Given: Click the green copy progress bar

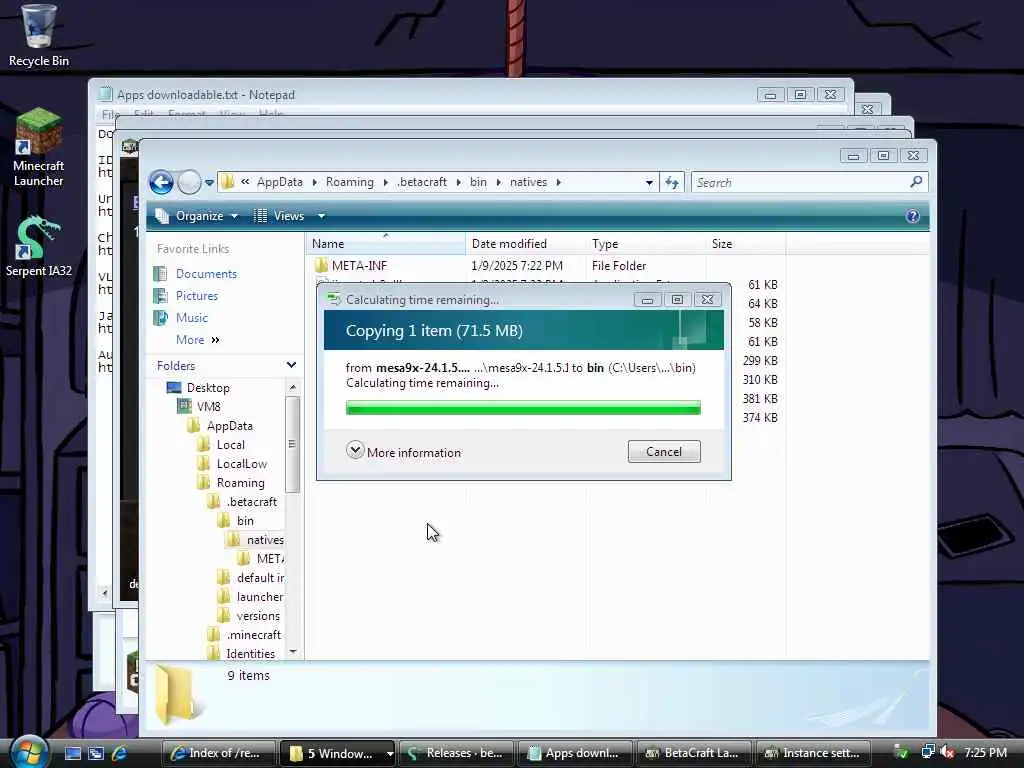Looking at the screenshot, I should [523, 408].
